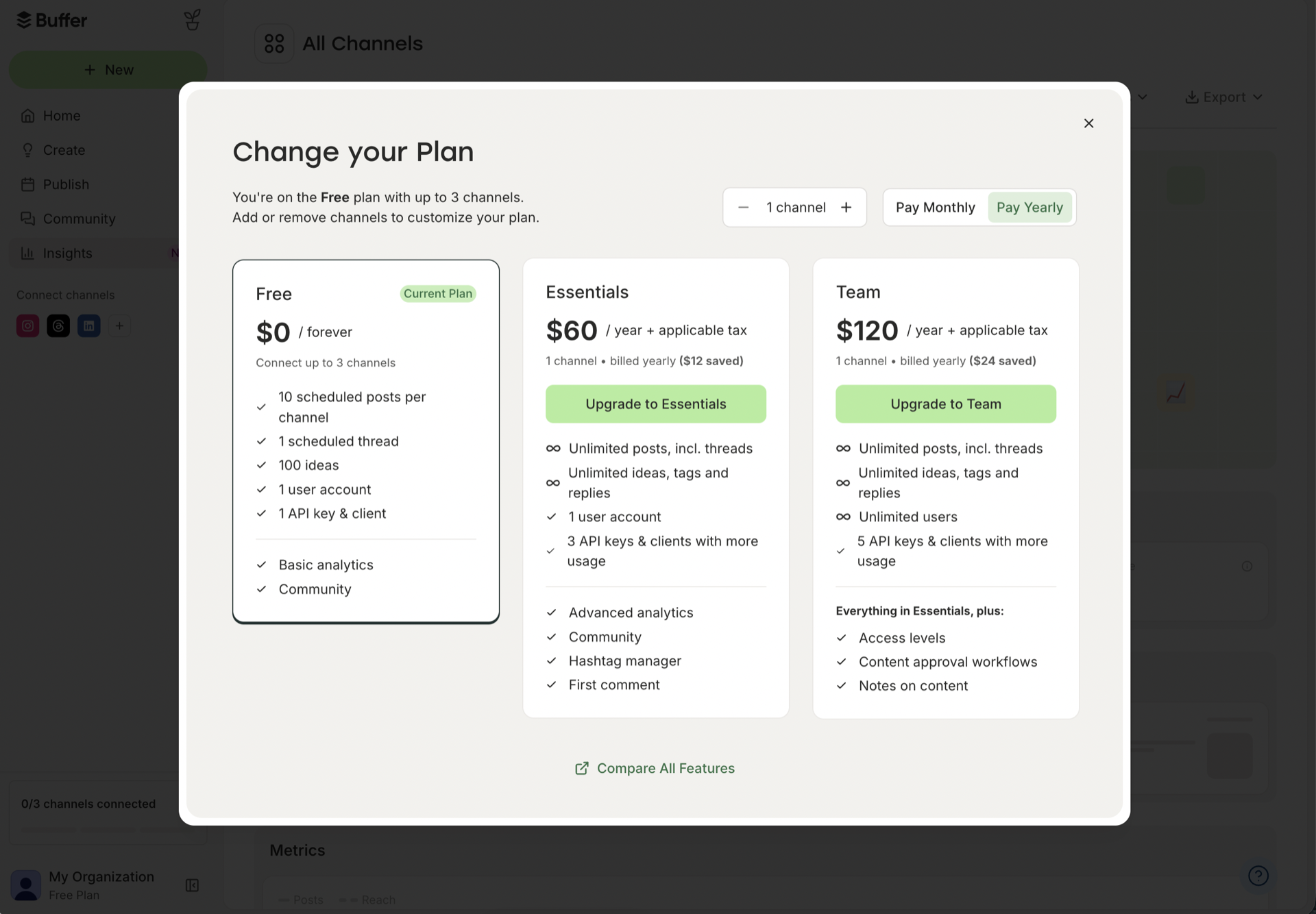Click the '$120' Team price

pyautogui.click(x=867, y=331)
